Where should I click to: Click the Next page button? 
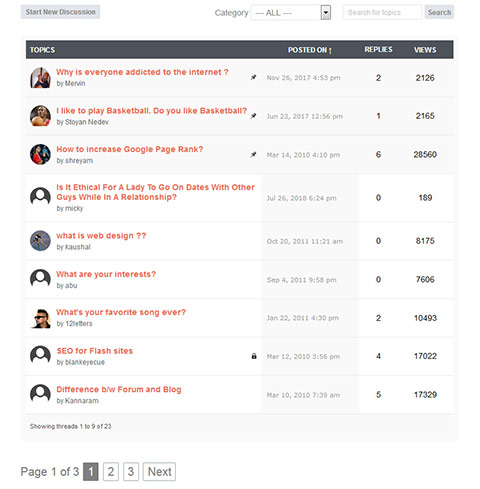pyautogui.click(x=159, y=471)
